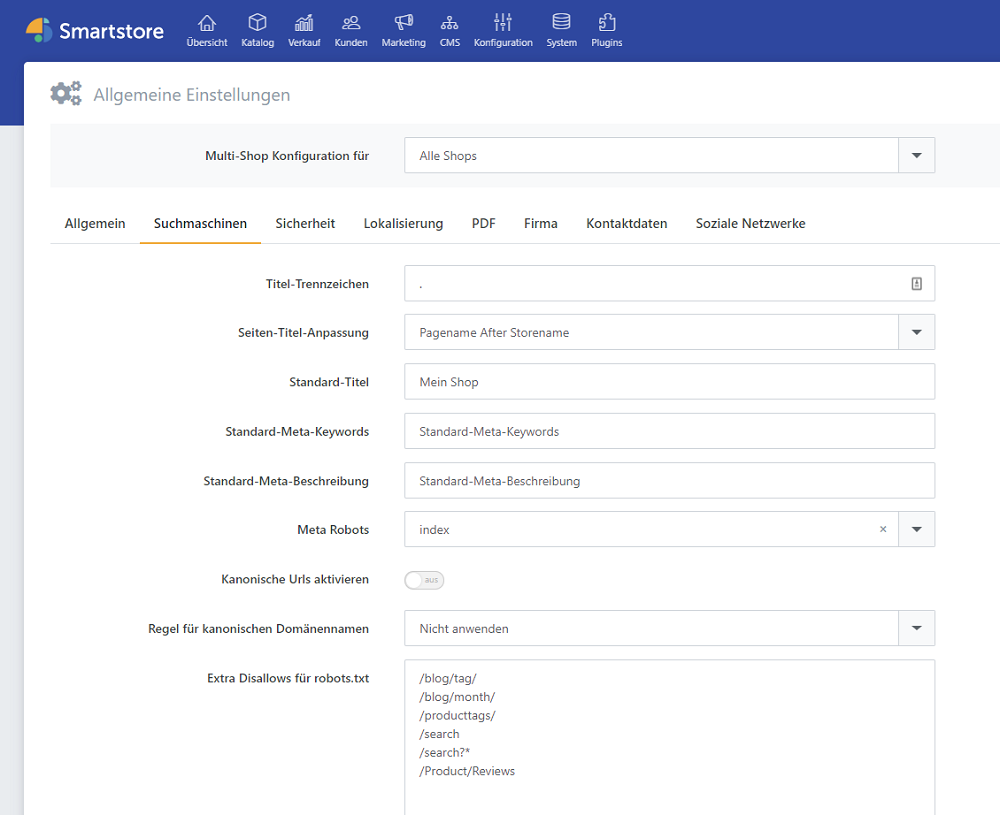The width and height of the screenshot is (1000, 815).
Task: Click the Smartstore logo link
Action: 95,31
